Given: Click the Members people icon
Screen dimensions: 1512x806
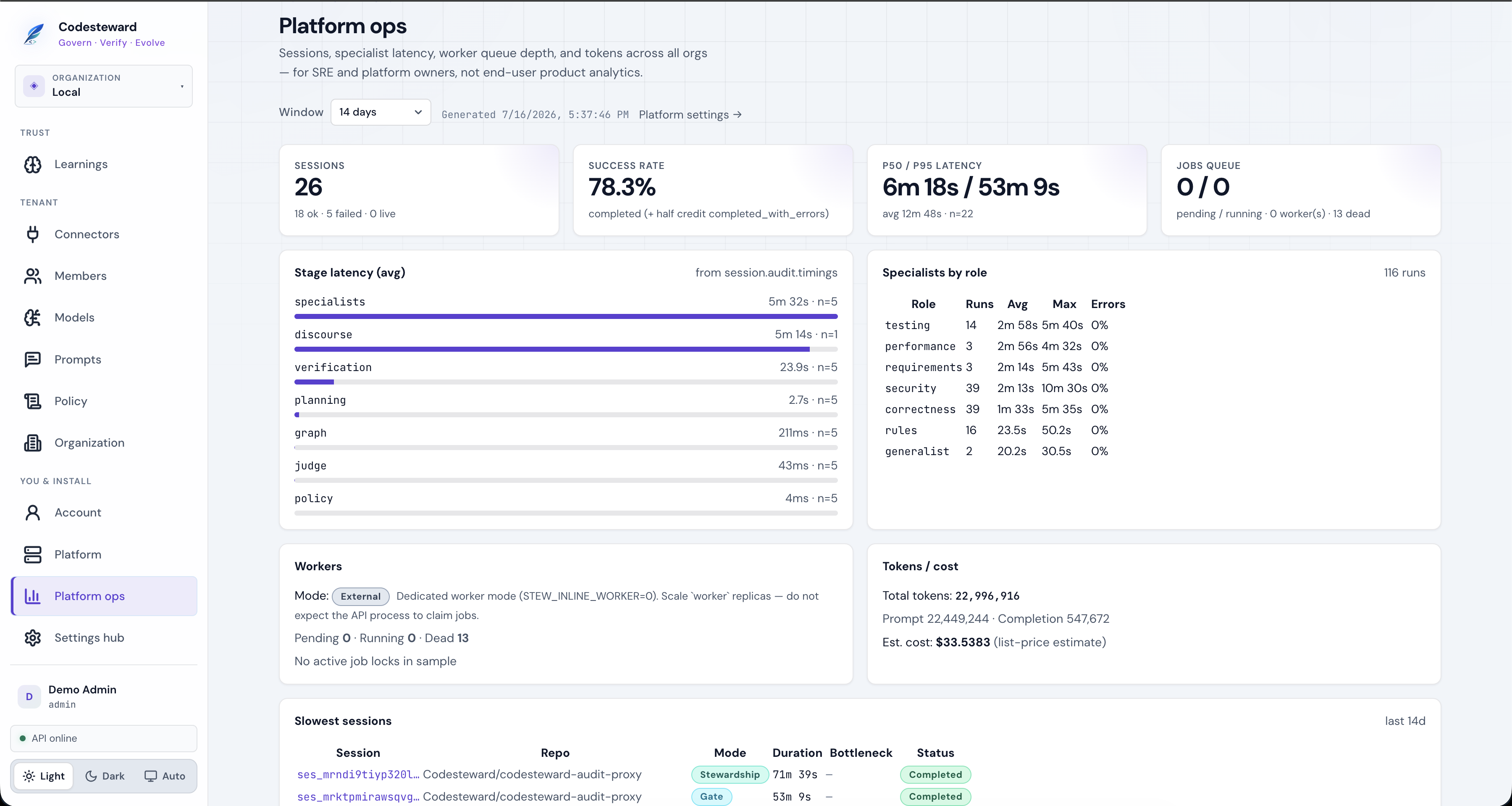Looking at the screenshot, I should (x=33, y=276).
